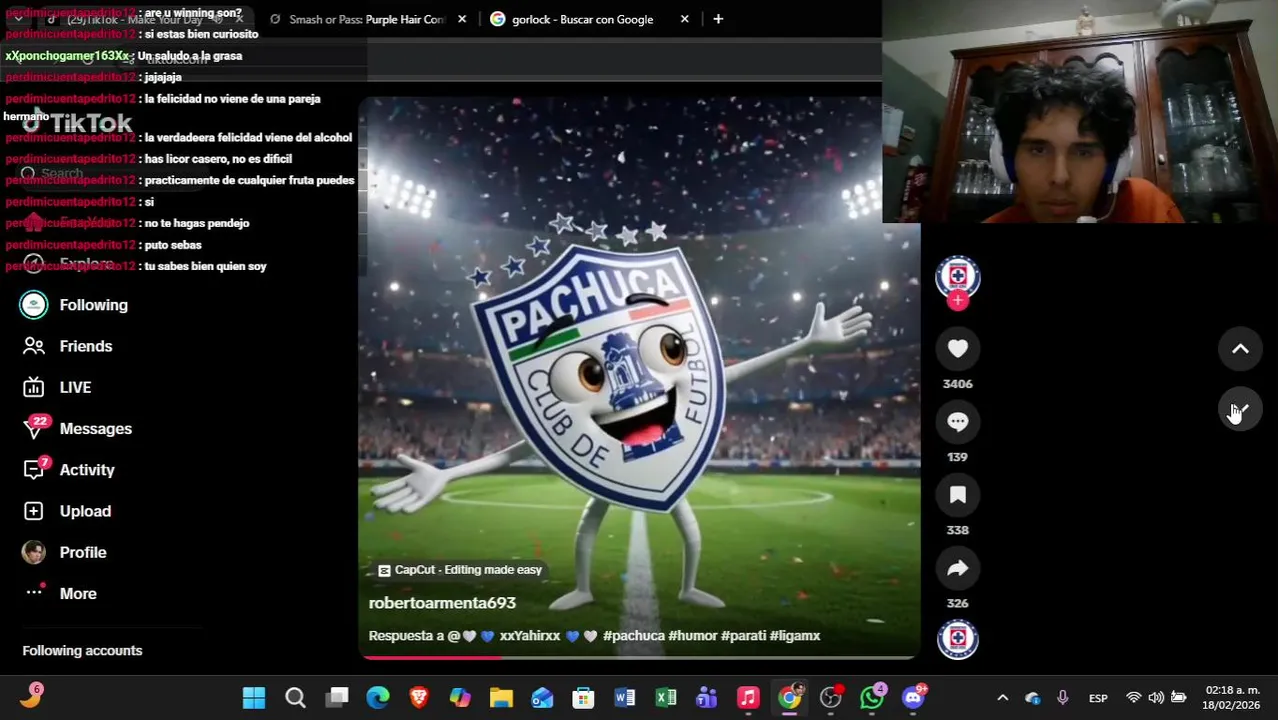Open Microsoft Word from taskbar
The image size is (1278, 720).
[x=625, y=698]
